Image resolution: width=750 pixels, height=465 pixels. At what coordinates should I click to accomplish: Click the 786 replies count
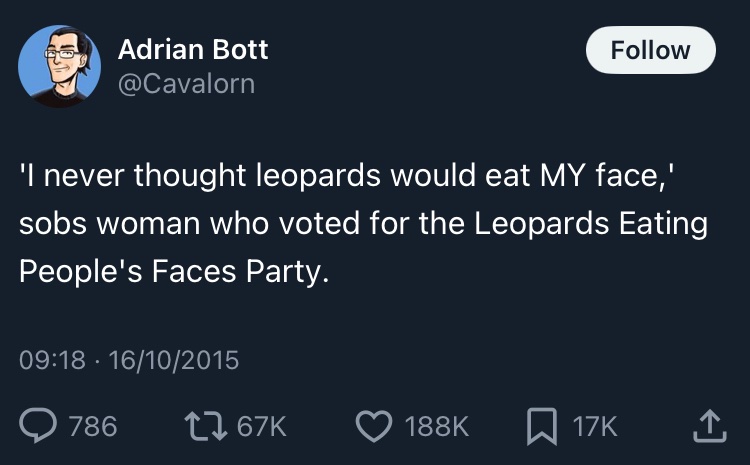[92, 427]
